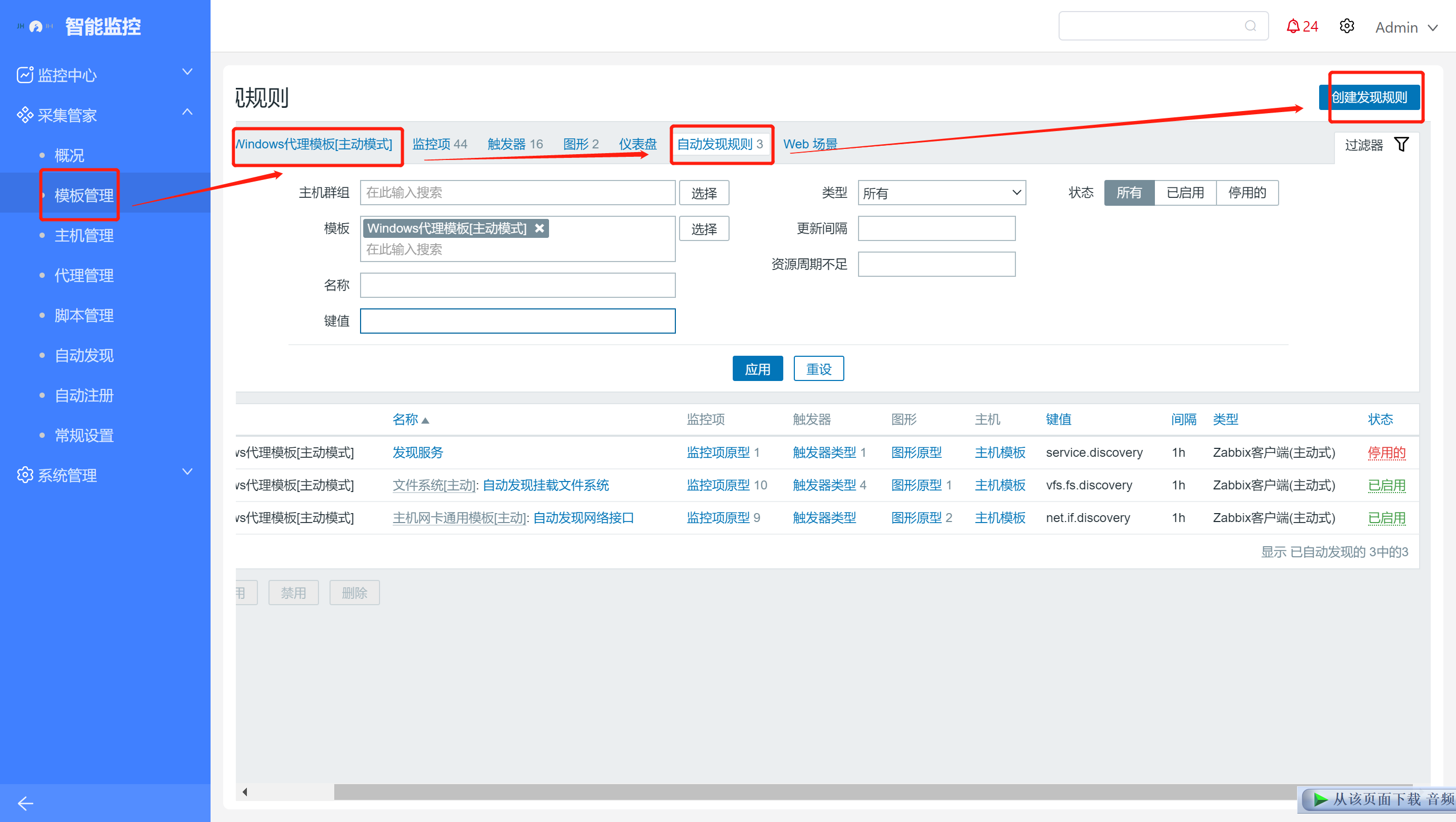The height and width of the screenshot is (822, 1456).
Task: Open 常规设置 in sidebar
Action: [x=84, y=436]
